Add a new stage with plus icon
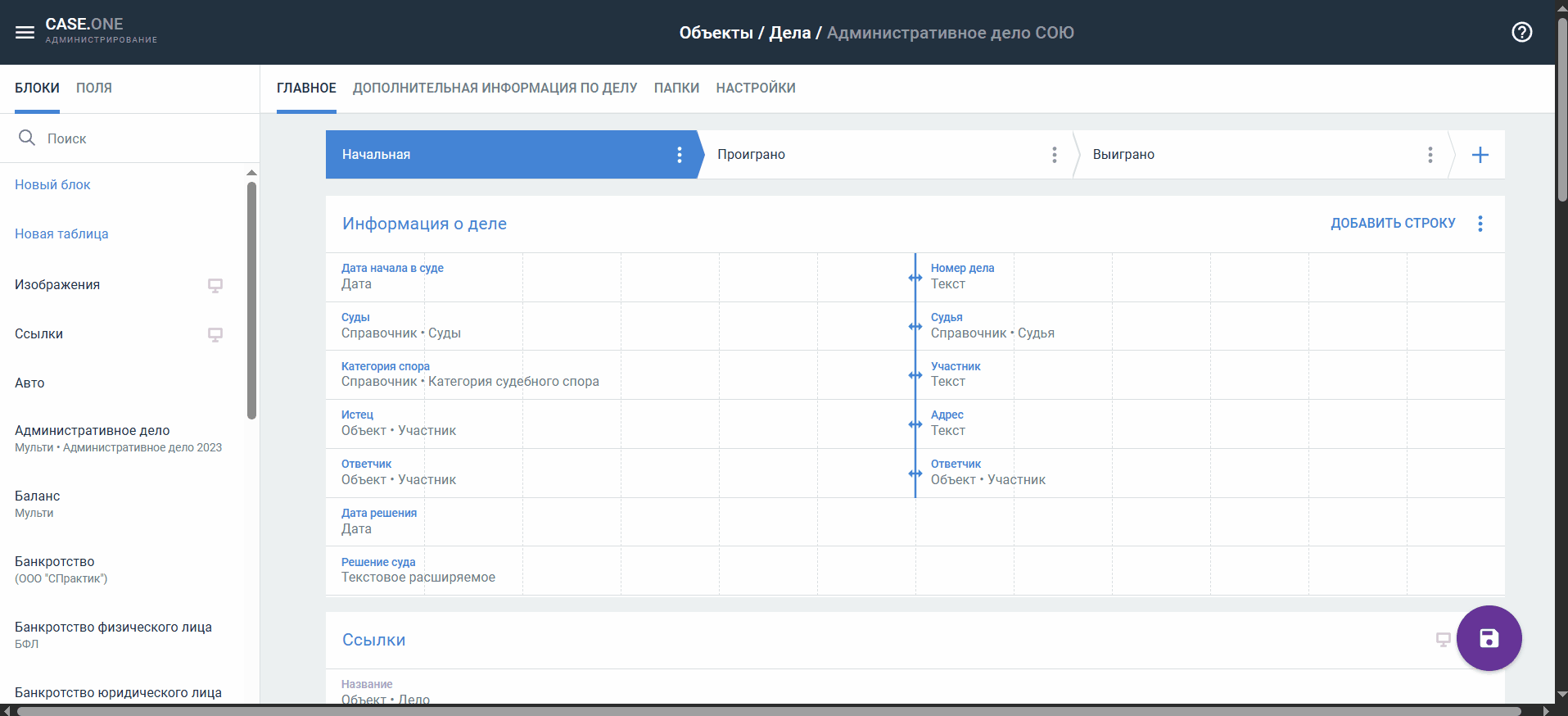1568x716 pixels. click(x=1480, y=155)
